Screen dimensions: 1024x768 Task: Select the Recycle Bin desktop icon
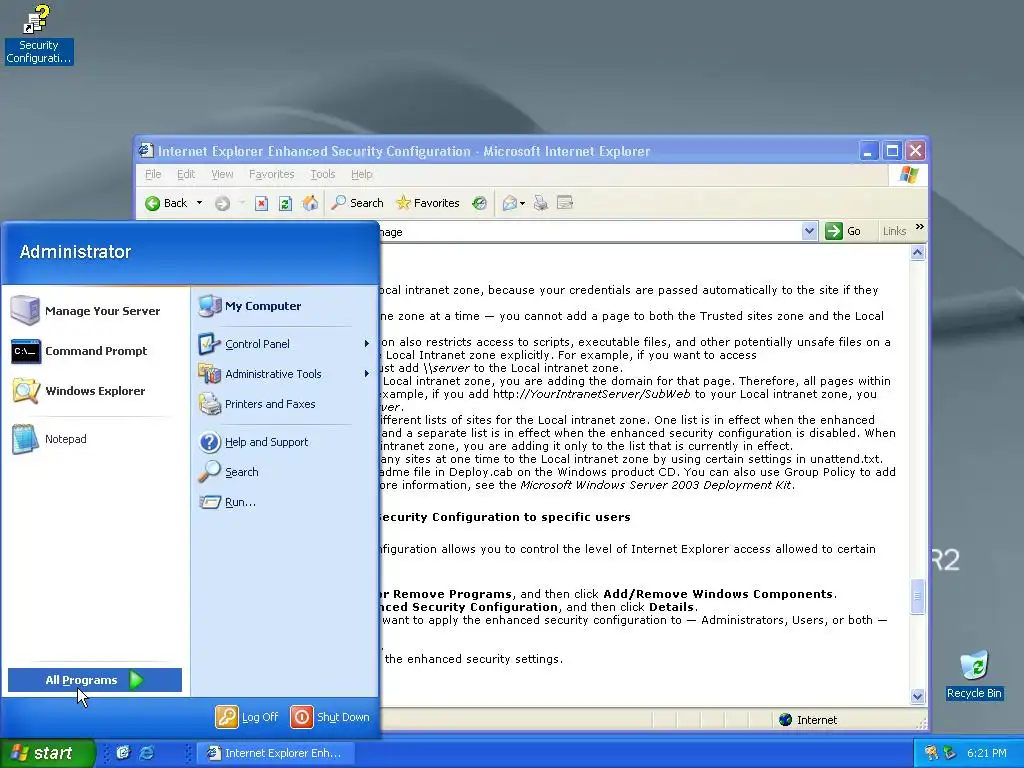point(974,675)
